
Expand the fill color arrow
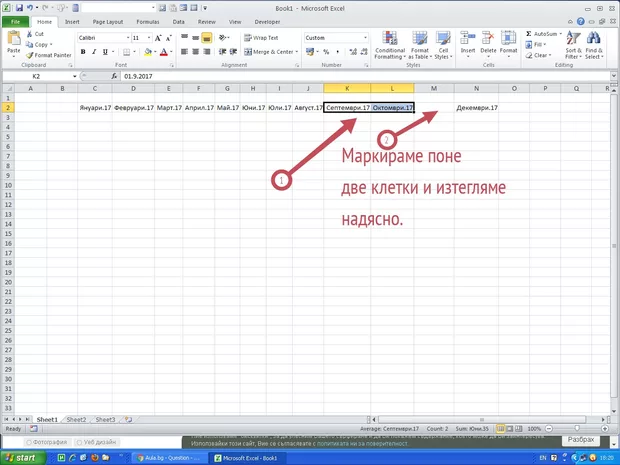tap(155, 52)
